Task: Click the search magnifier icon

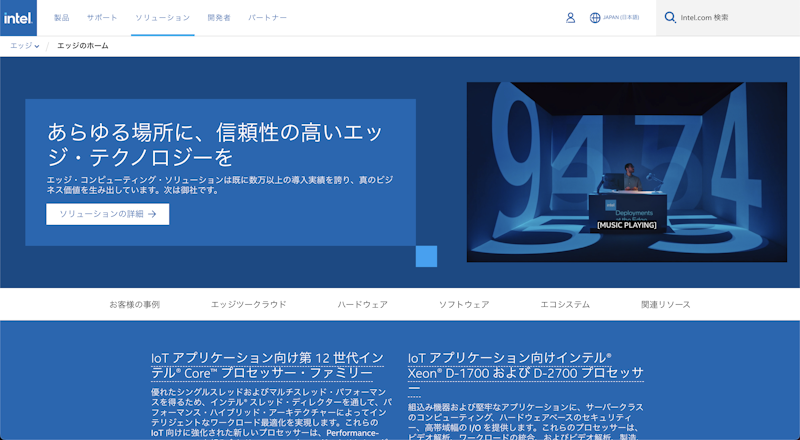Action: point(670,17)
